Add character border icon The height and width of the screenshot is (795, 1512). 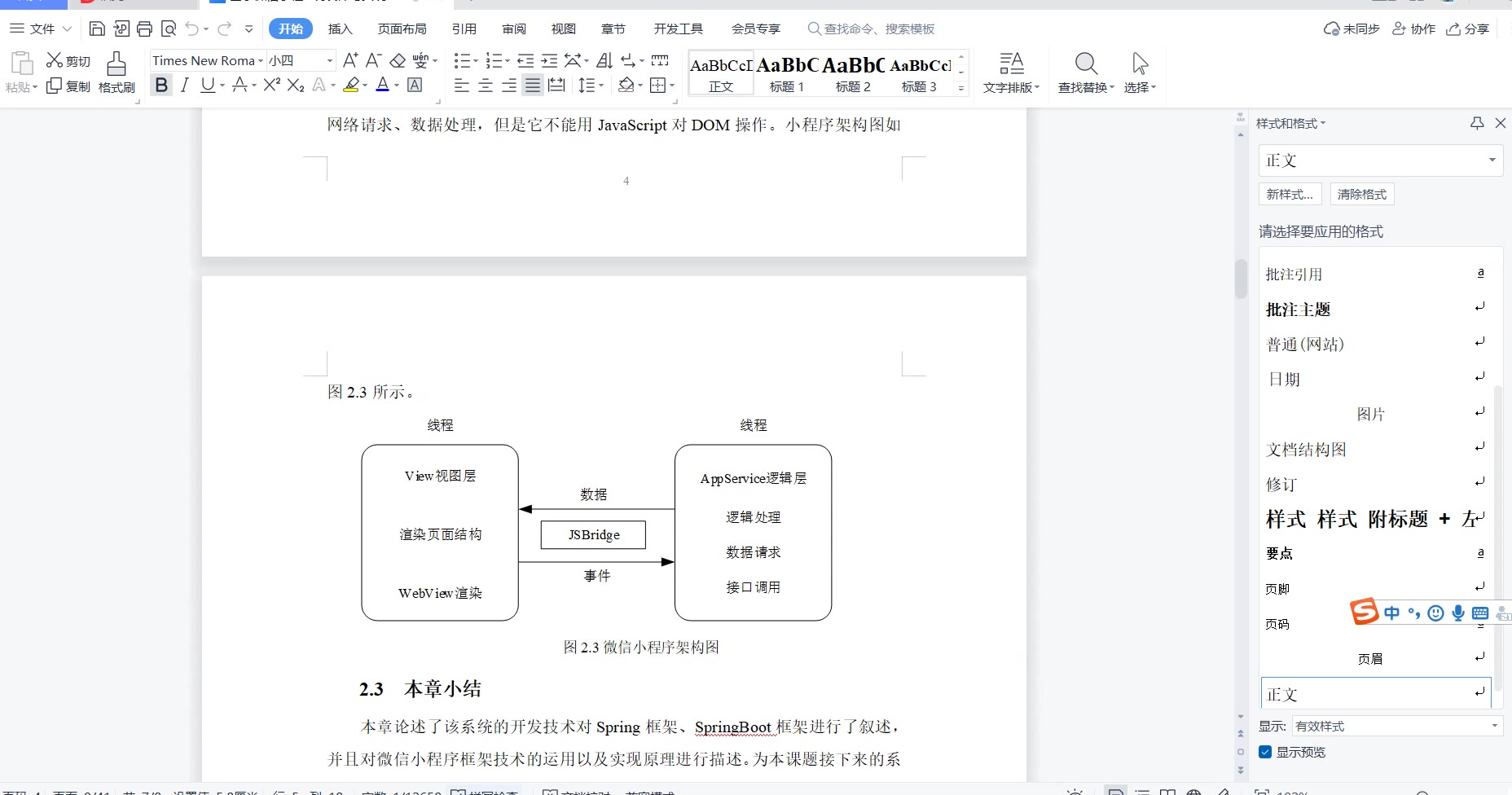[x=415, y=85]
